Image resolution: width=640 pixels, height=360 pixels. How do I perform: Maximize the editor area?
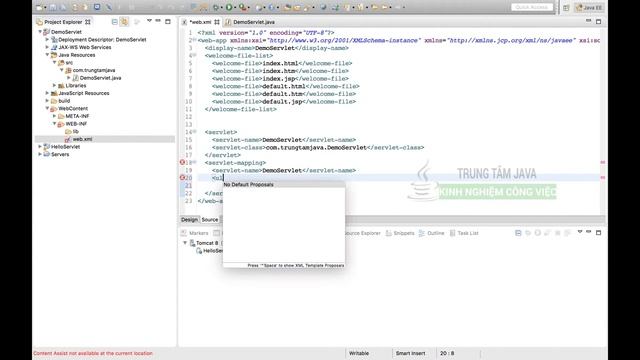coord(598,22)
